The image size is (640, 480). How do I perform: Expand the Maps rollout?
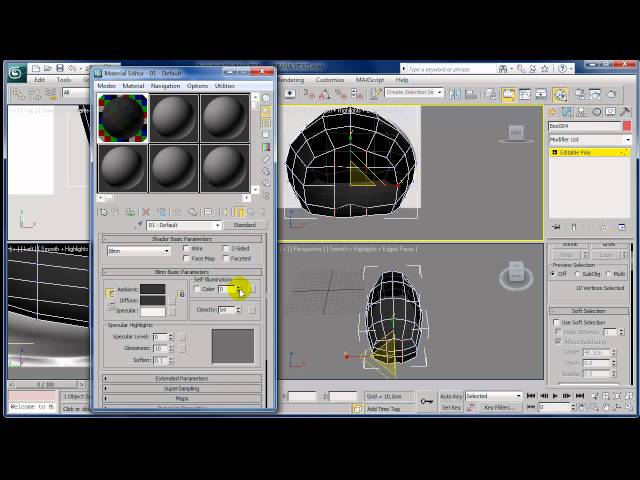[182, 398]
